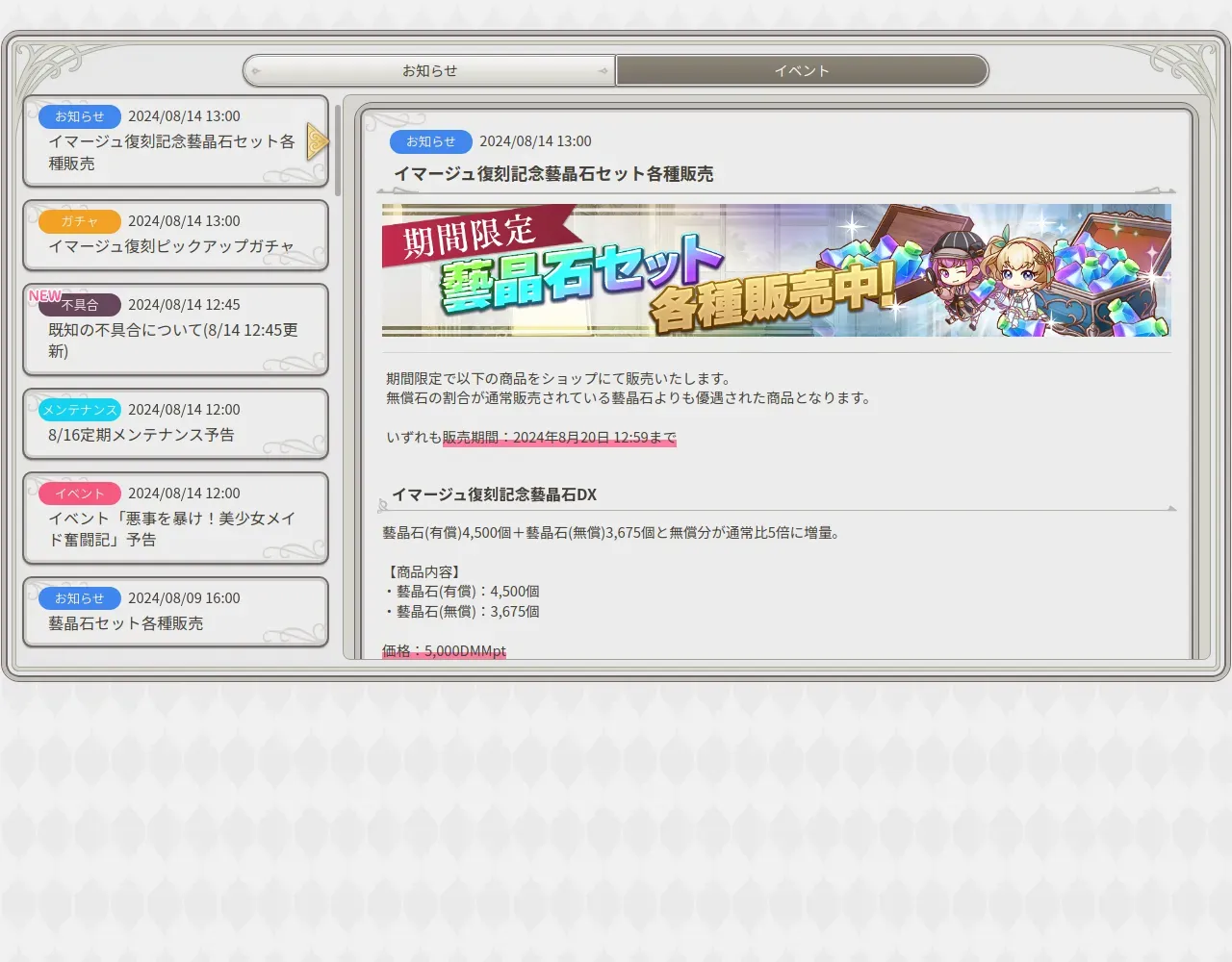Screen dimensions: 1232x962
Task: Click the イマージュ復刻記念藝晶石DX section heading
Action: tap(495, 494)
